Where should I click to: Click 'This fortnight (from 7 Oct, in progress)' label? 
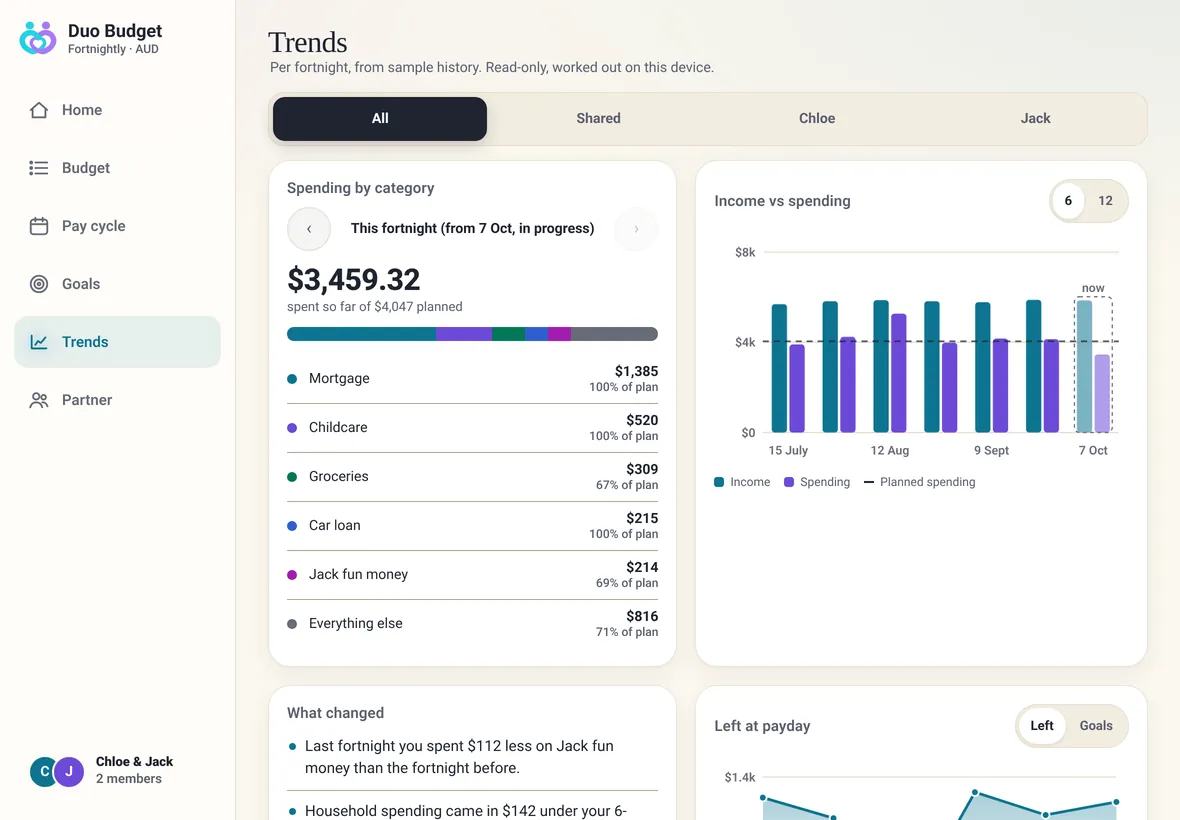tap(473, 229)
